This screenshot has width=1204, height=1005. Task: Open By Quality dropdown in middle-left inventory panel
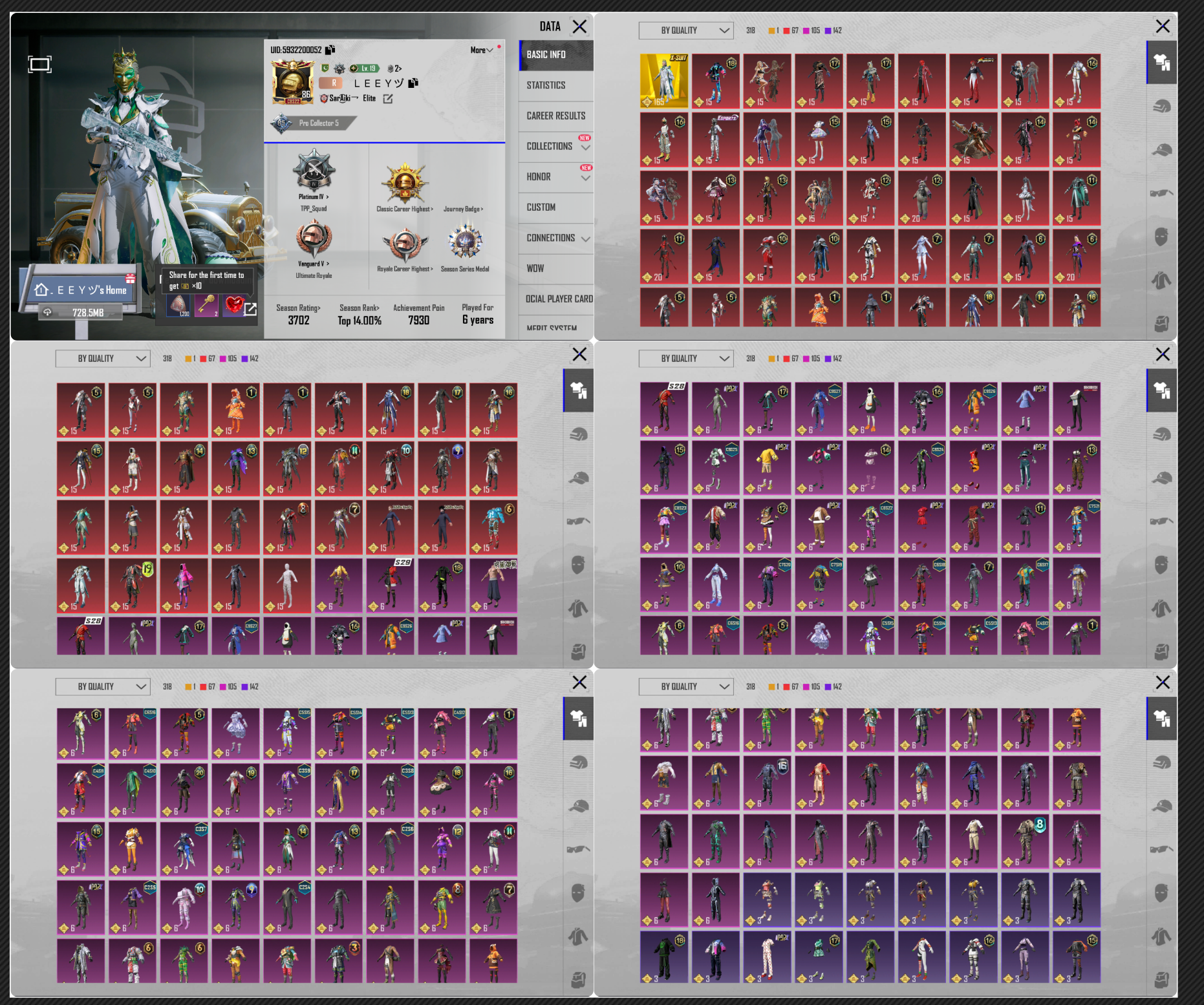[x=103, y=359]
